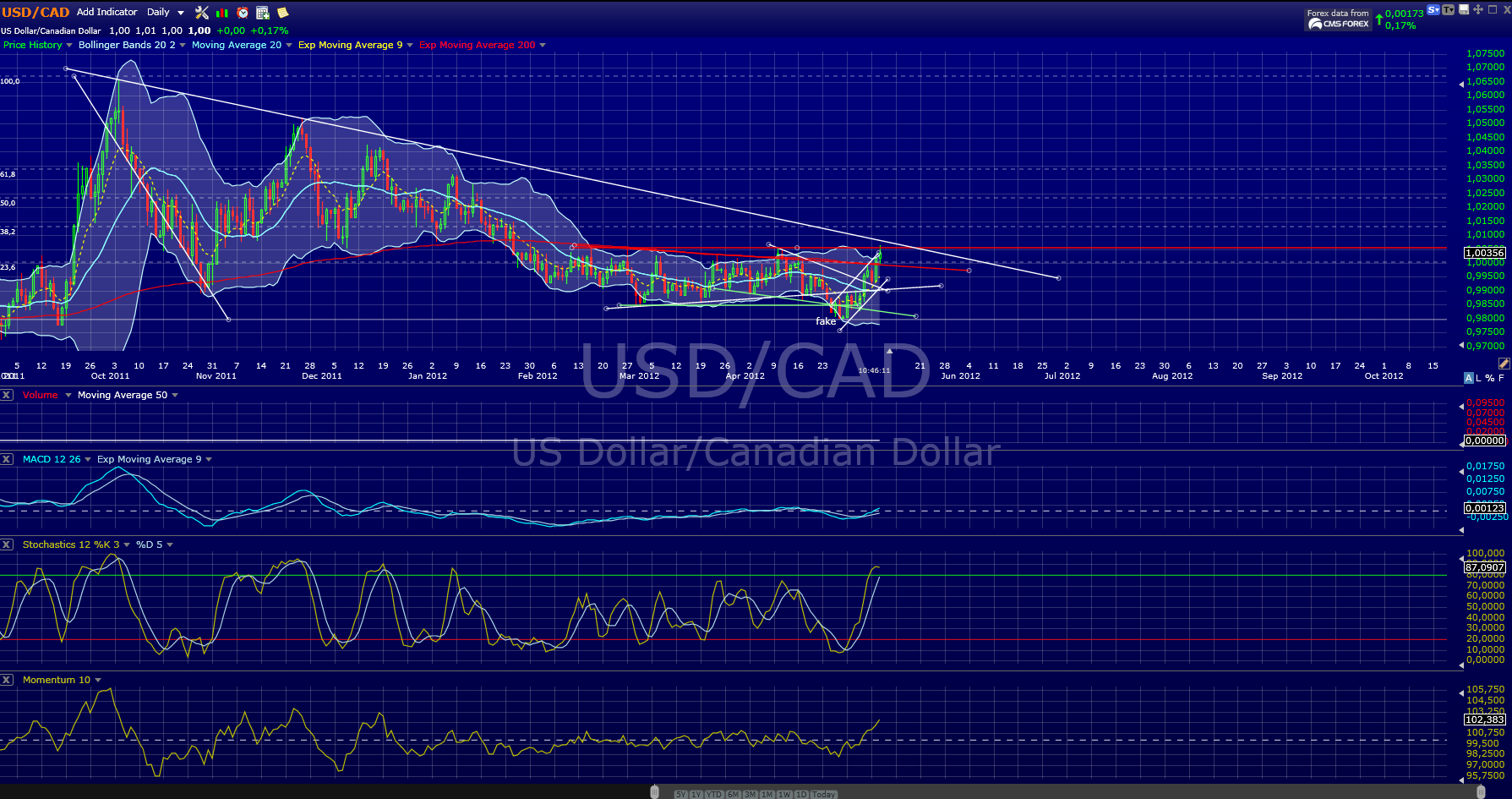Click the 1,00356 current price label
Image resolution: width=1512 pixels, height=799 pixels.
[1485, 252]
